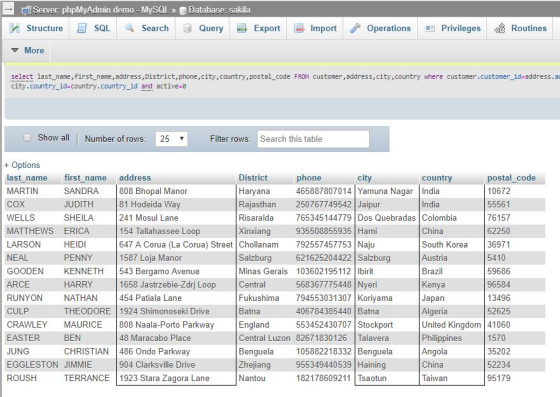The height and width of the screenshot is (397, 560).
Task: Sort by last_name column header
Action: (x=27, y=178)
